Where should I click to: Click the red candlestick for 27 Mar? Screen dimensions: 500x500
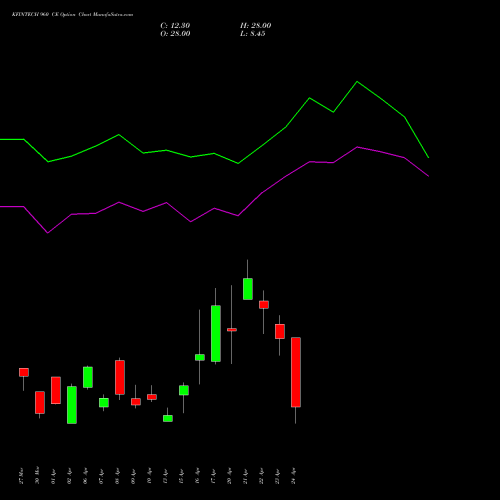[24, 372]
